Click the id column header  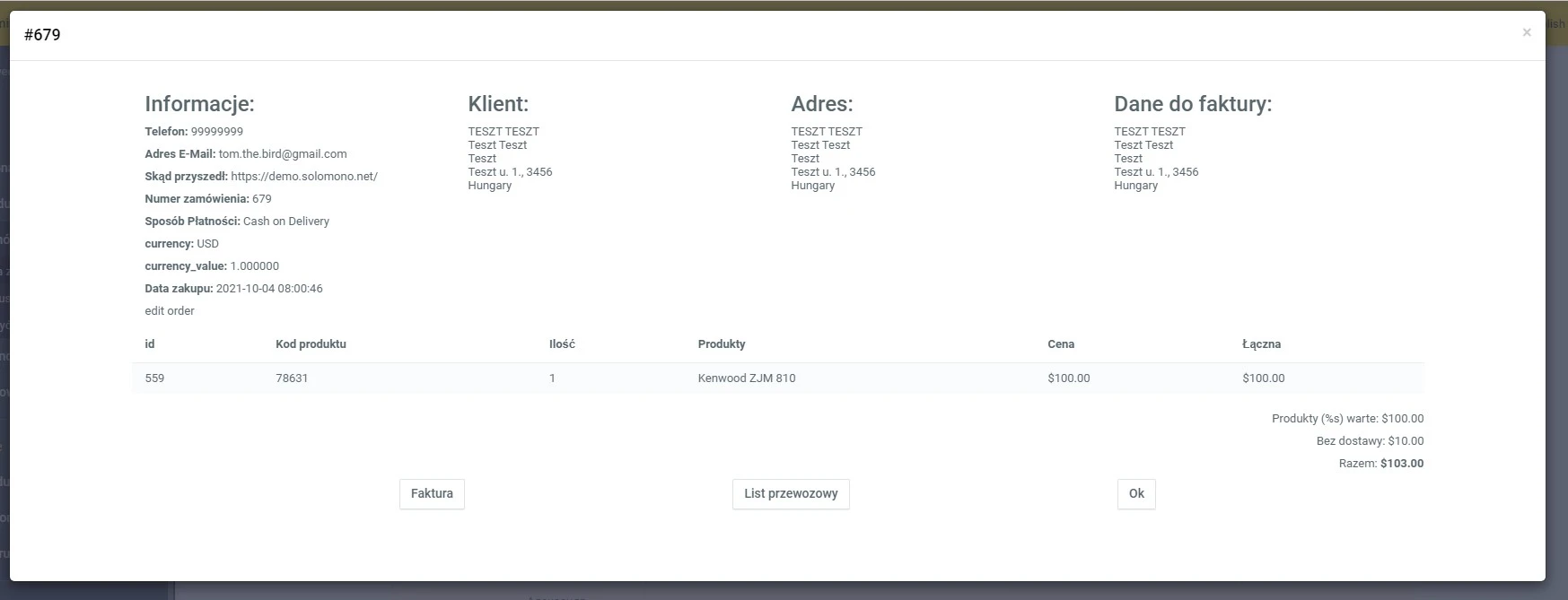click(150, 344)
